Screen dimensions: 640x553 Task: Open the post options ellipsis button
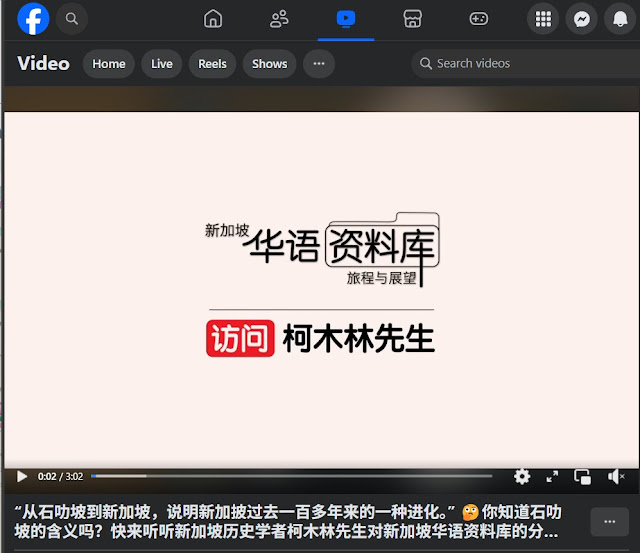click(x=609, y=522)
